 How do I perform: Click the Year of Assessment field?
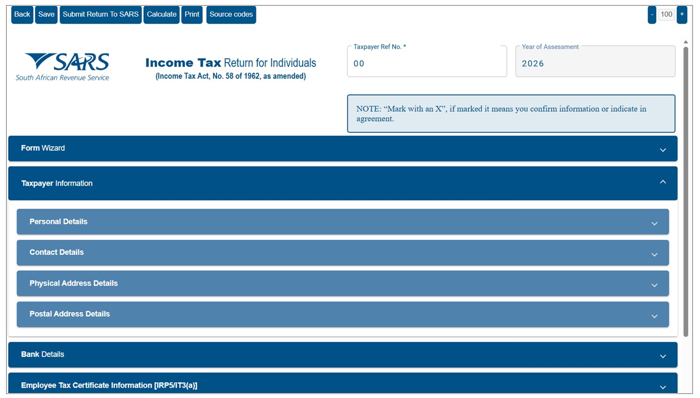pos(595,61)
